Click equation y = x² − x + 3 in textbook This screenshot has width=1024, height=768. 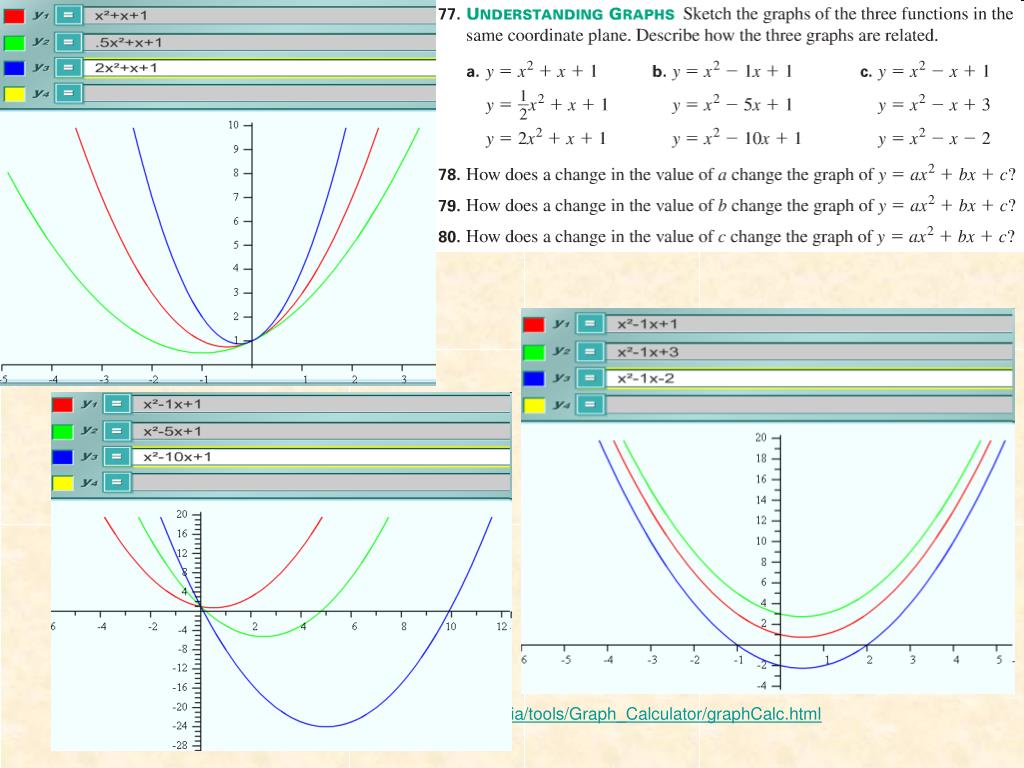coord(934,103)
